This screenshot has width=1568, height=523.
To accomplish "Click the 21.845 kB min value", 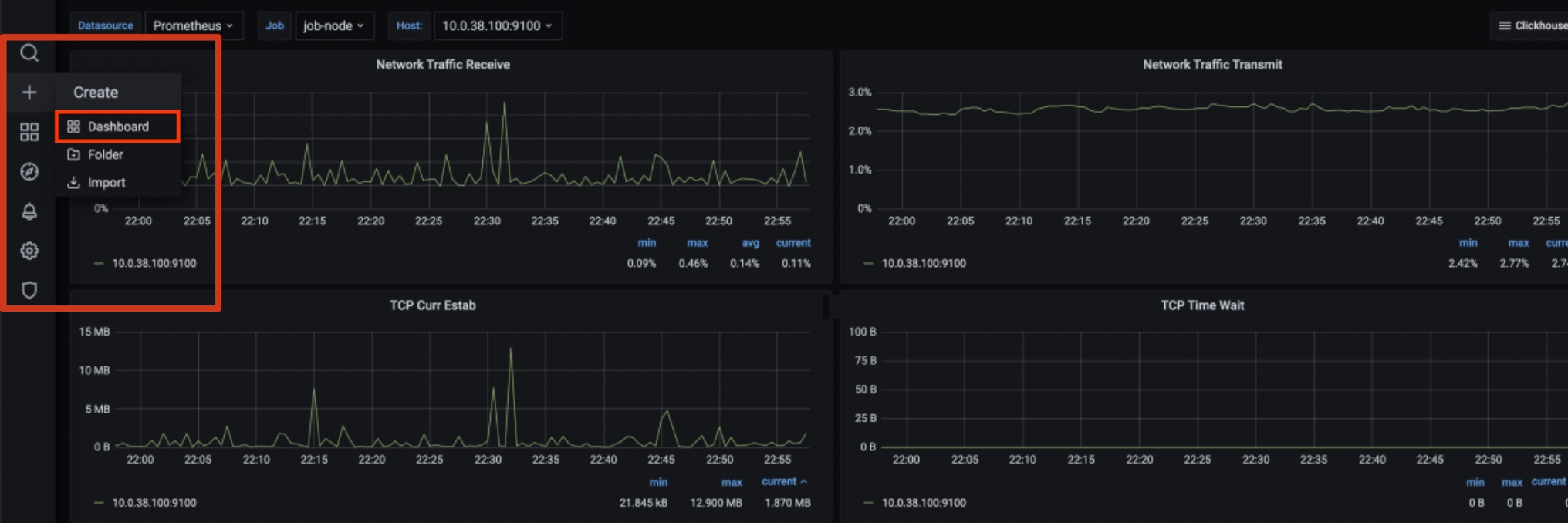I will (x=643, y=503).
